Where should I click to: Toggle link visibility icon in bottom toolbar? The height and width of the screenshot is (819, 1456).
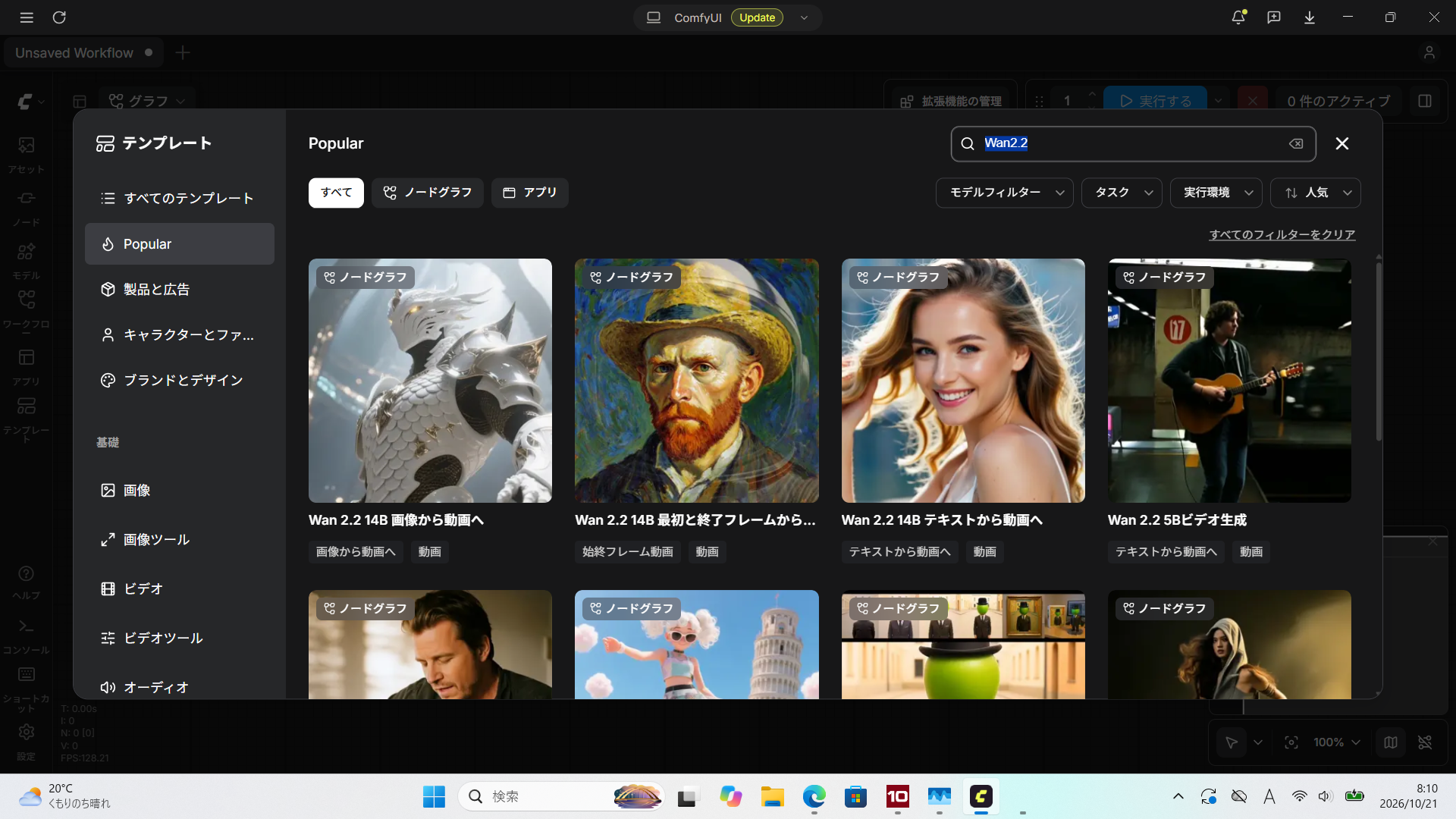[x=1426, y=742]
